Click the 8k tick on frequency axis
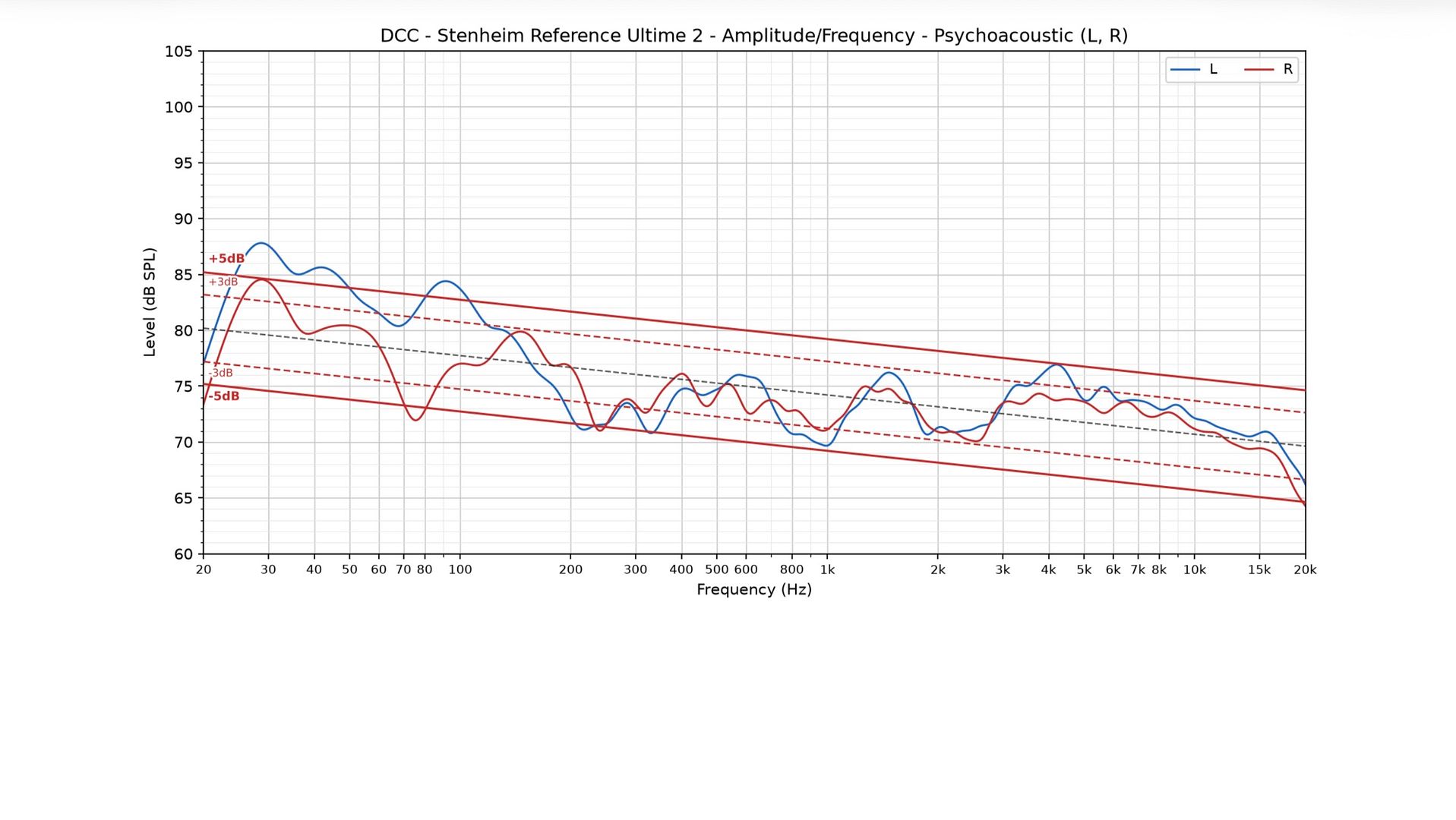 [x=1159, y=569]
